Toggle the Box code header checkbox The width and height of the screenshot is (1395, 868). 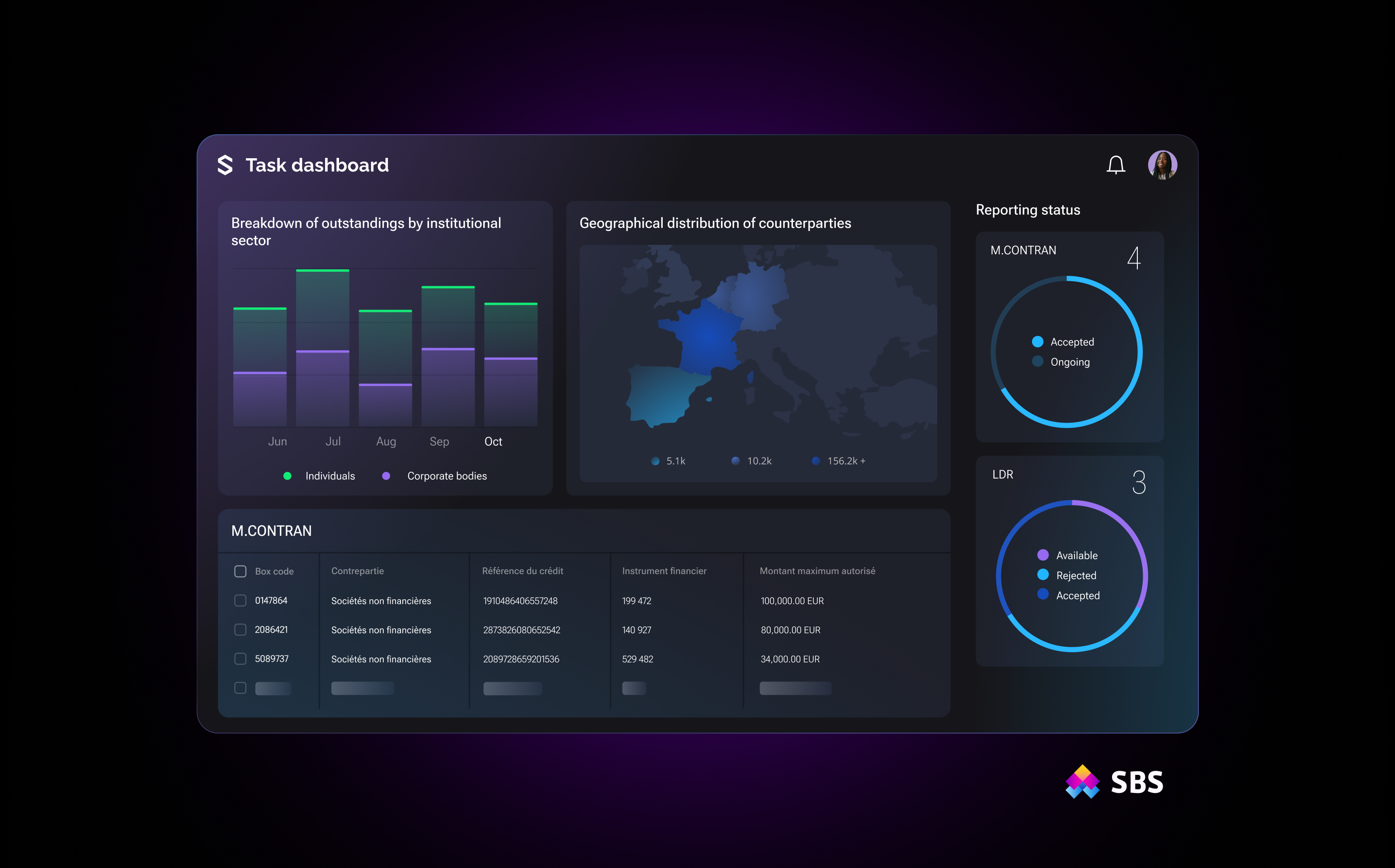(240, 571)
